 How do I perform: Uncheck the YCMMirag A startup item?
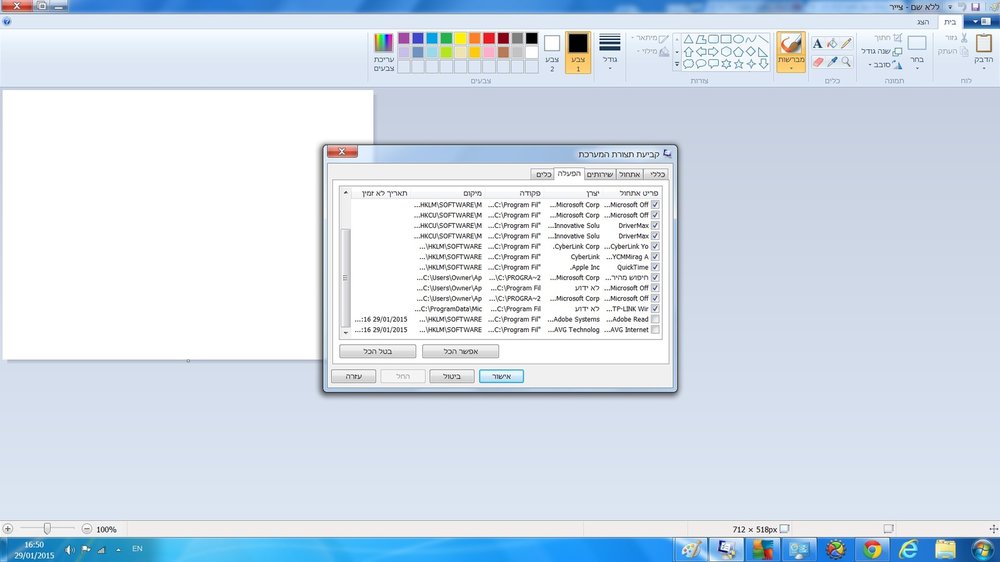click(x=655, y=256)
